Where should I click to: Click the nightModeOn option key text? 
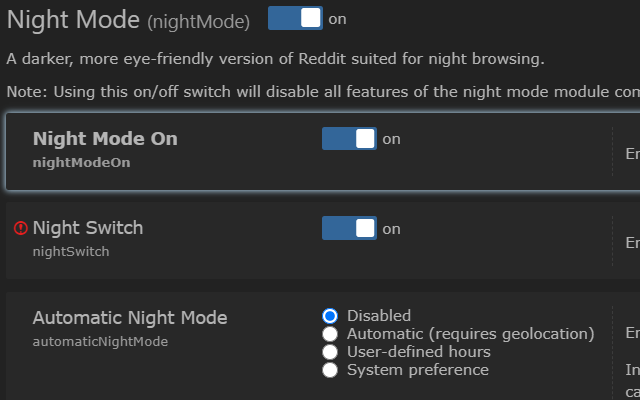(x=81, y=160)
